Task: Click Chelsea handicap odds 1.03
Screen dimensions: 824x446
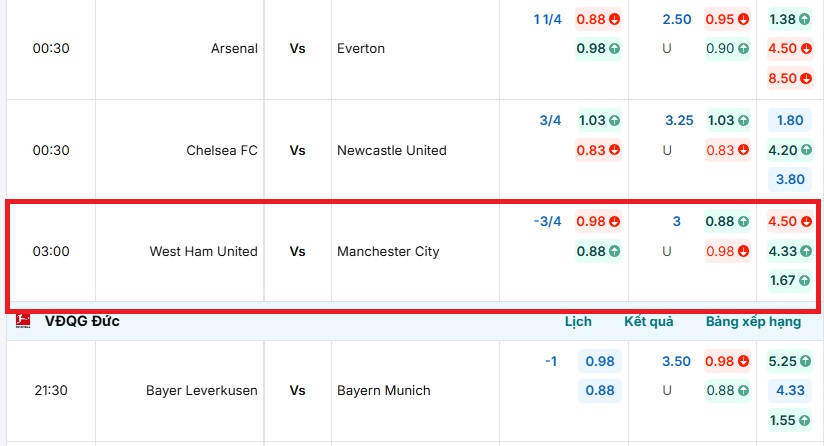Action: coord(598,120)
